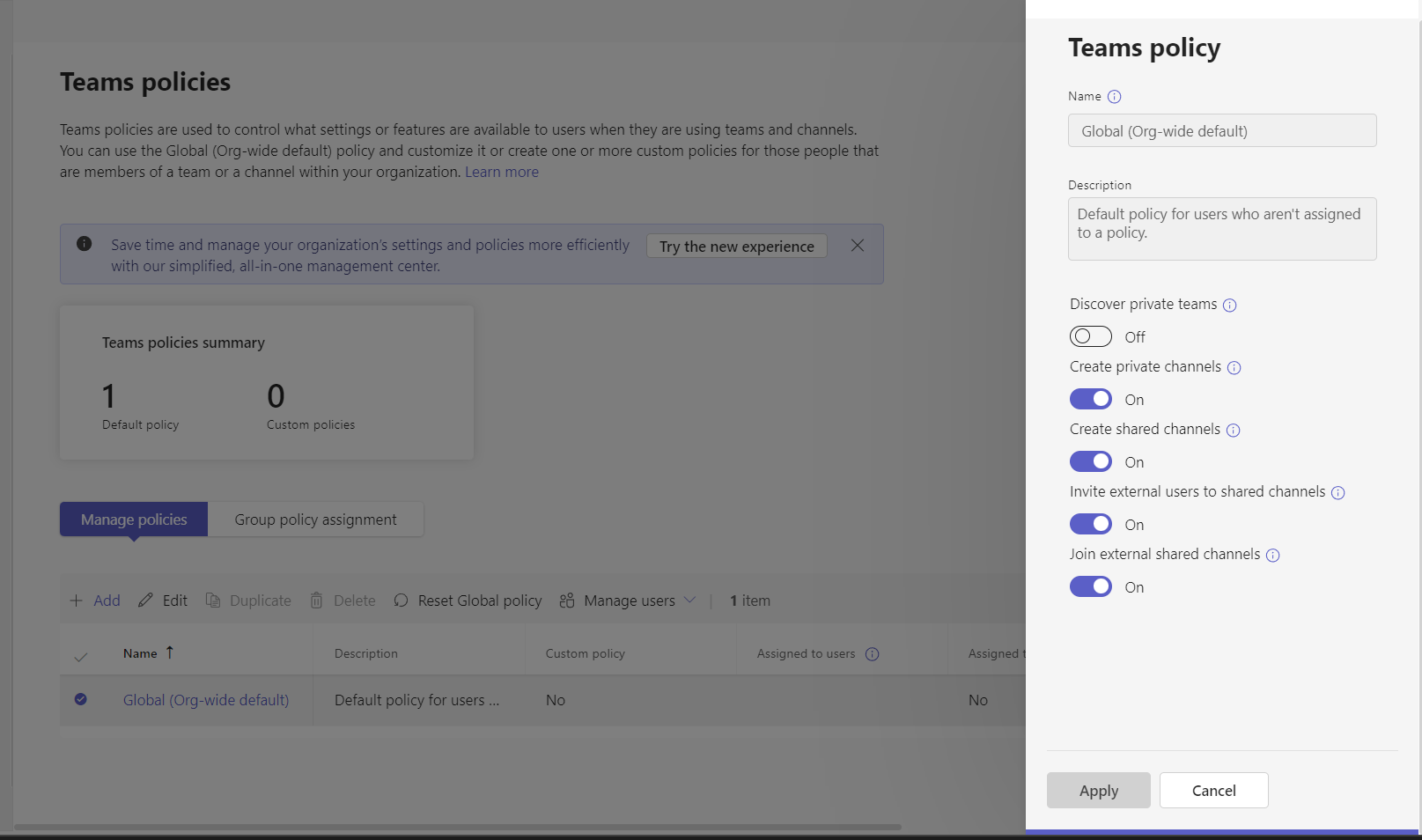Click the Assigned to users column header
This screenshot has width=1422, height=840.
tap(807, 653)
